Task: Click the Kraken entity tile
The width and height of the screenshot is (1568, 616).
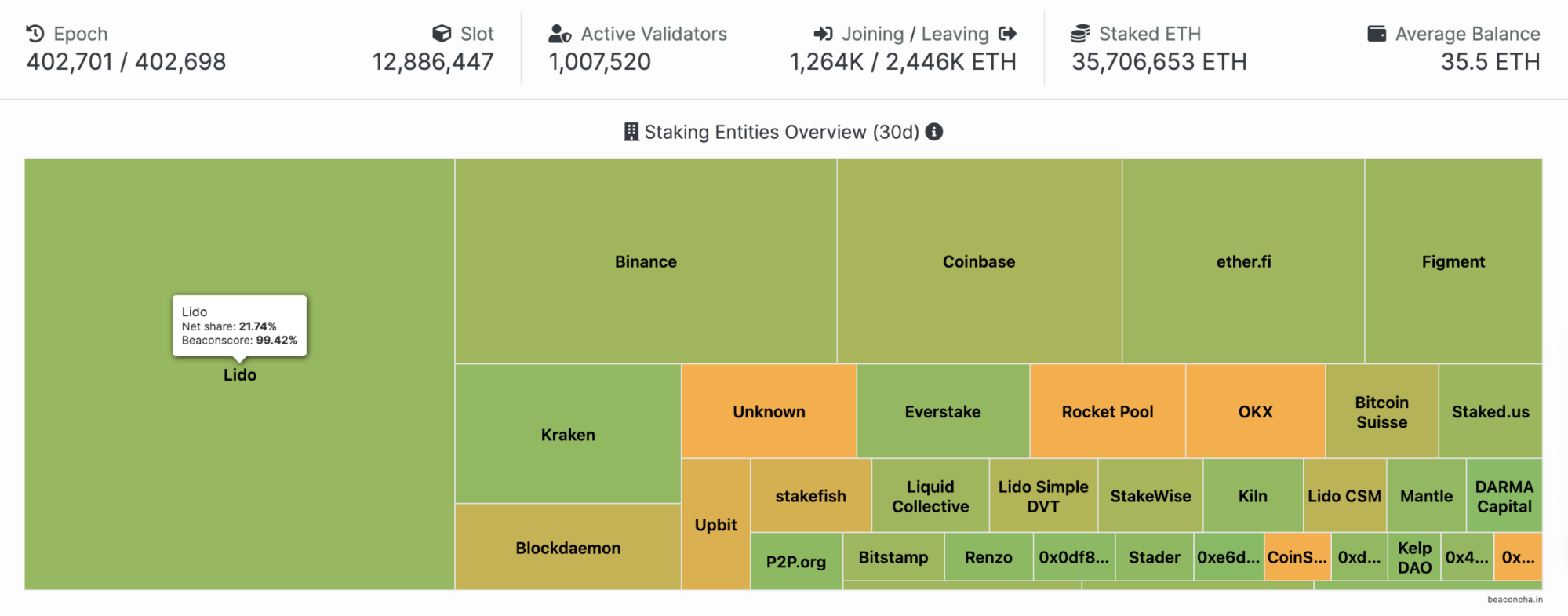Action: [568, 435]
